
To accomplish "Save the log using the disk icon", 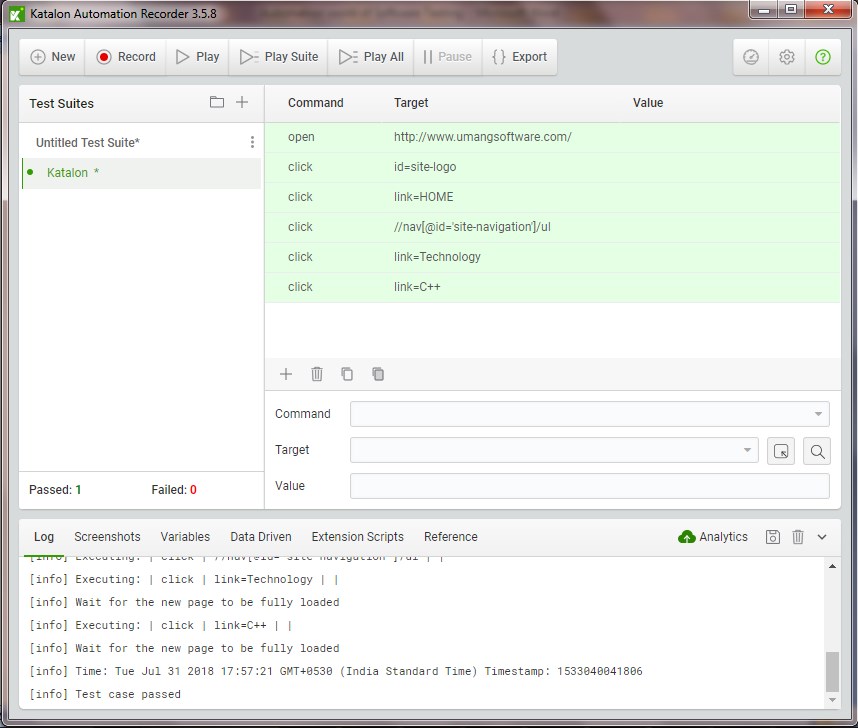I will click(773, 537).
